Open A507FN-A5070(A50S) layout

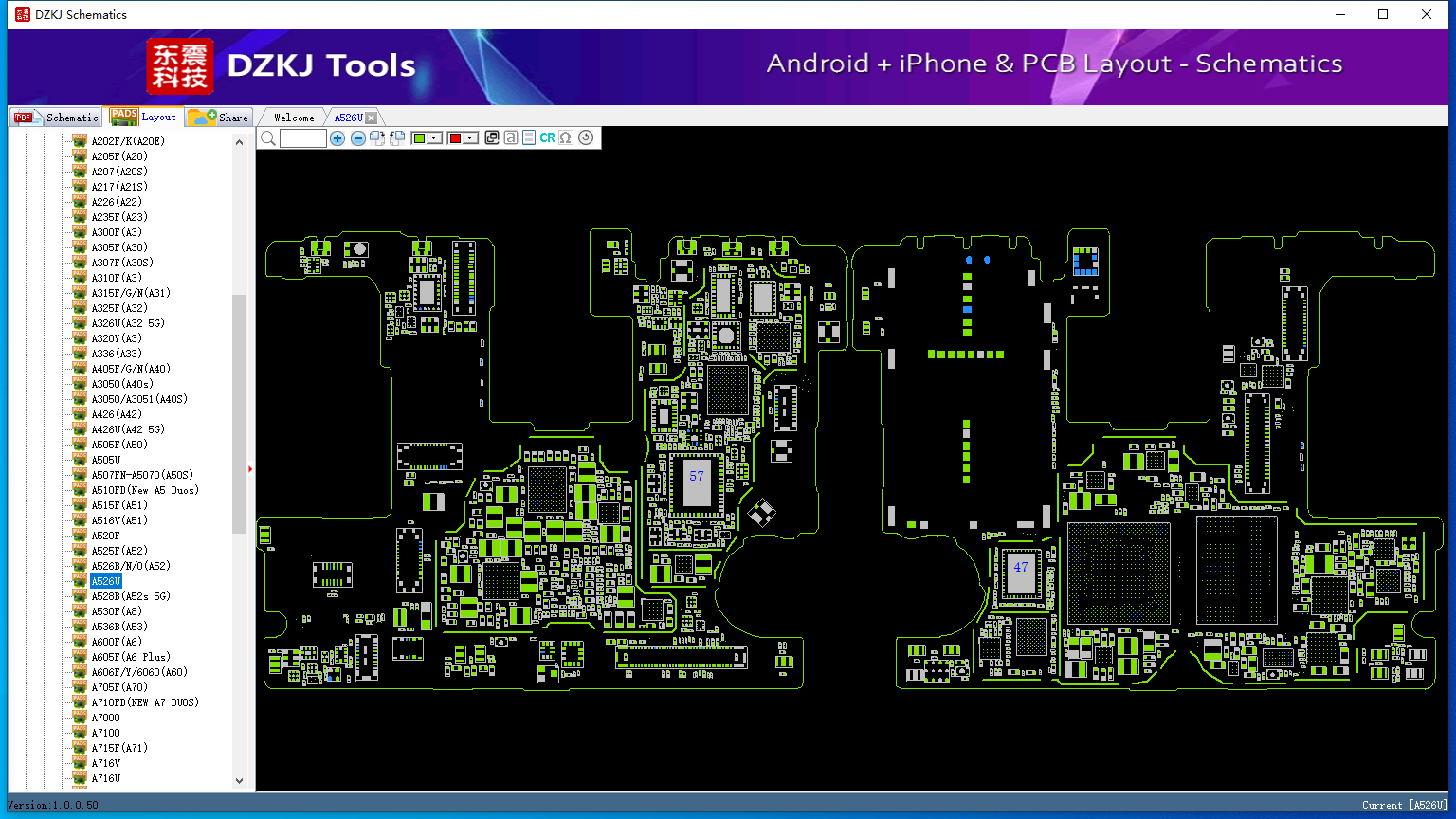click(x=142, y=475)
